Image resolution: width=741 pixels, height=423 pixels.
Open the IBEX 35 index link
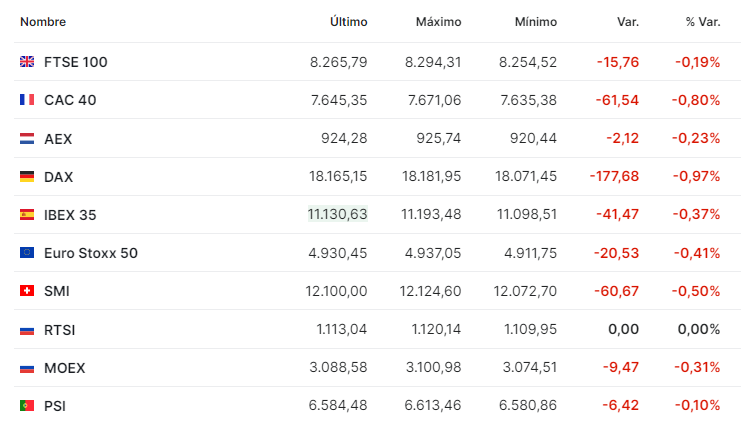coord(70,215)
